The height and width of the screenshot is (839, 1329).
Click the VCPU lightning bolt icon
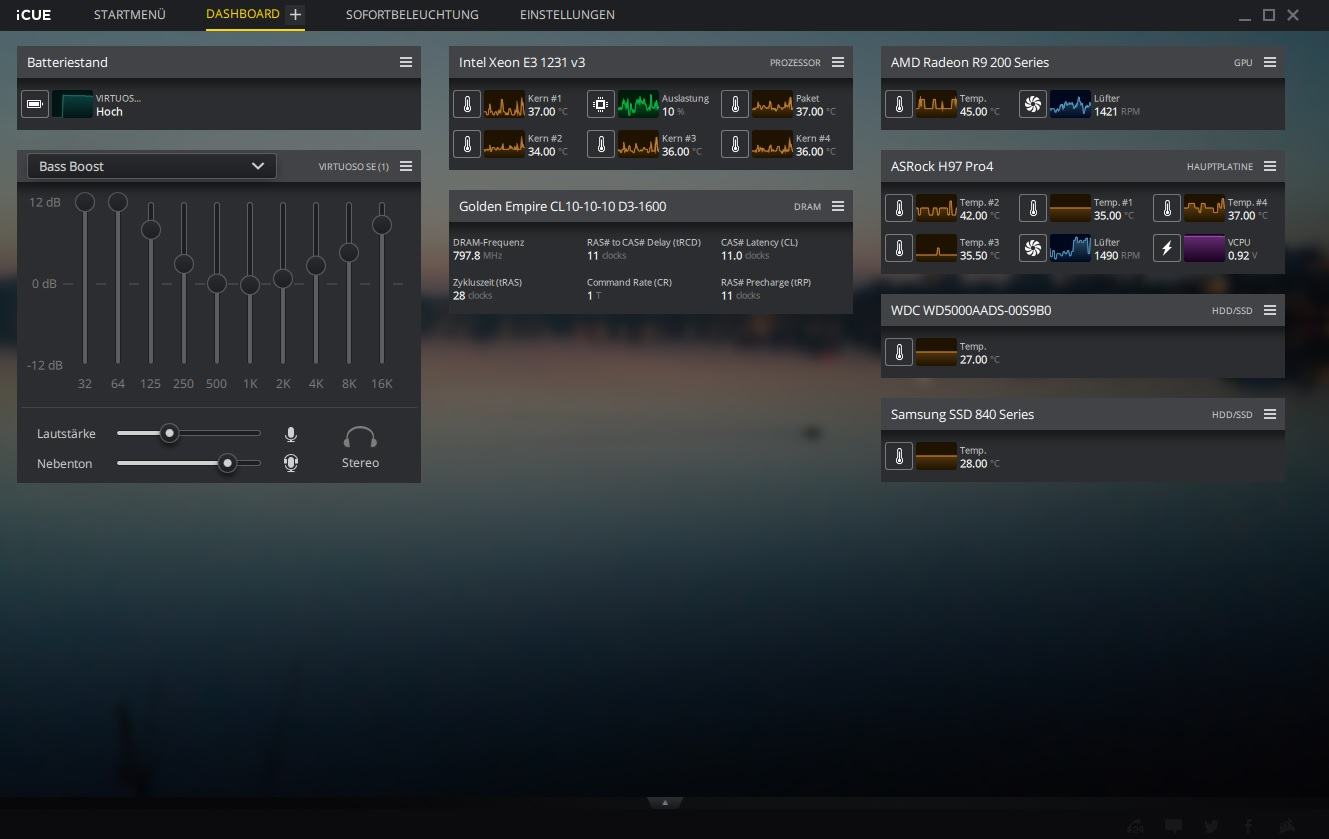point(1167,248)
